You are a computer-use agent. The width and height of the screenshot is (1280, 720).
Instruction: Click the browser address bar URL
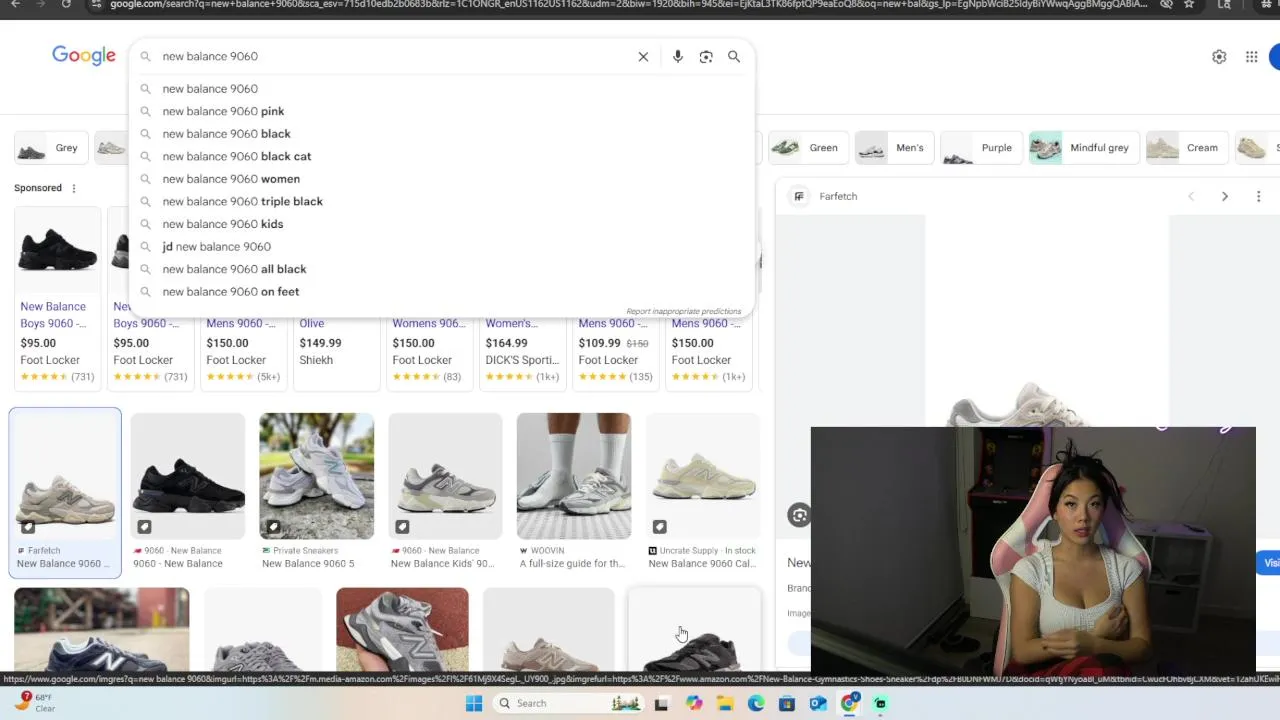point(628,5)
